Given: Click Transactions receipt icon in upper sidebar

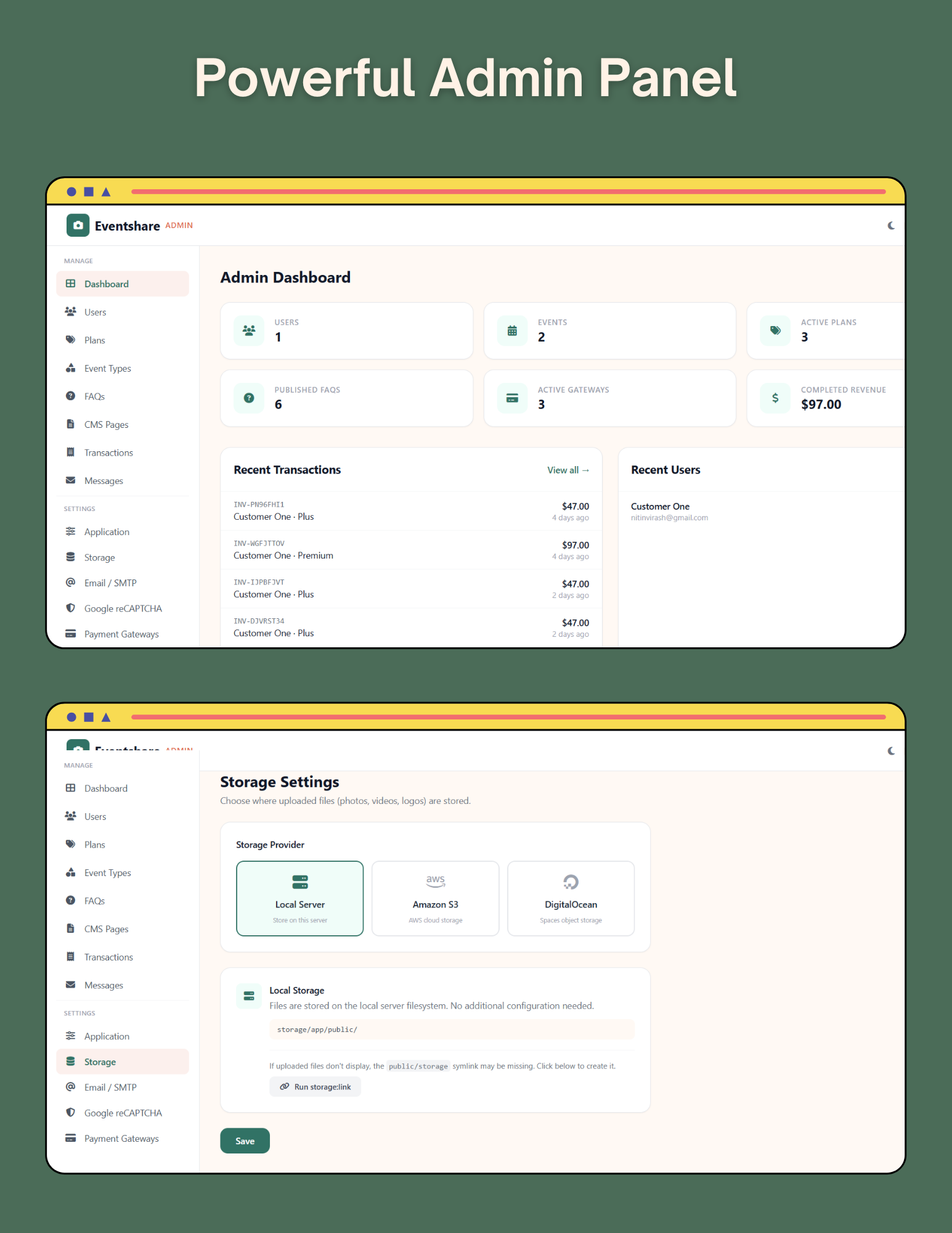Looking at the screenshot, I should click(x=71, y=453).
